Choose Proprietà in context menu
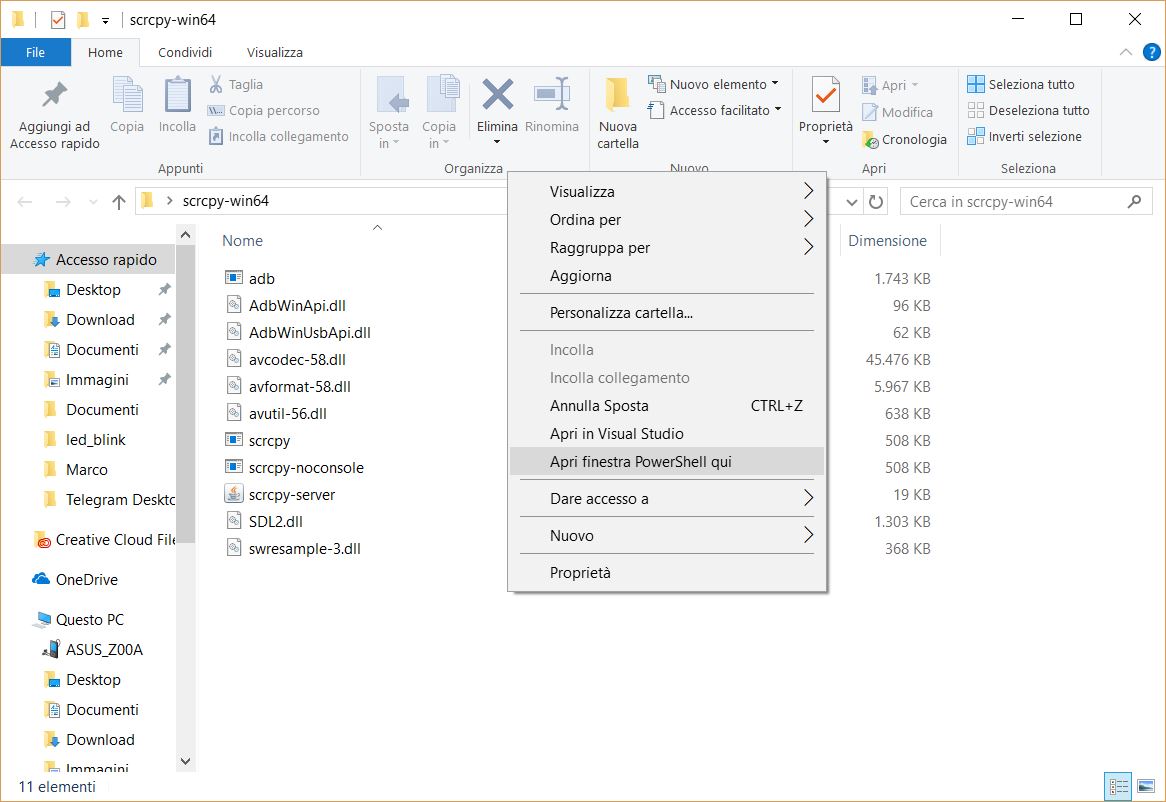The height and width of the screenshot is (802, 1166). 667,573
